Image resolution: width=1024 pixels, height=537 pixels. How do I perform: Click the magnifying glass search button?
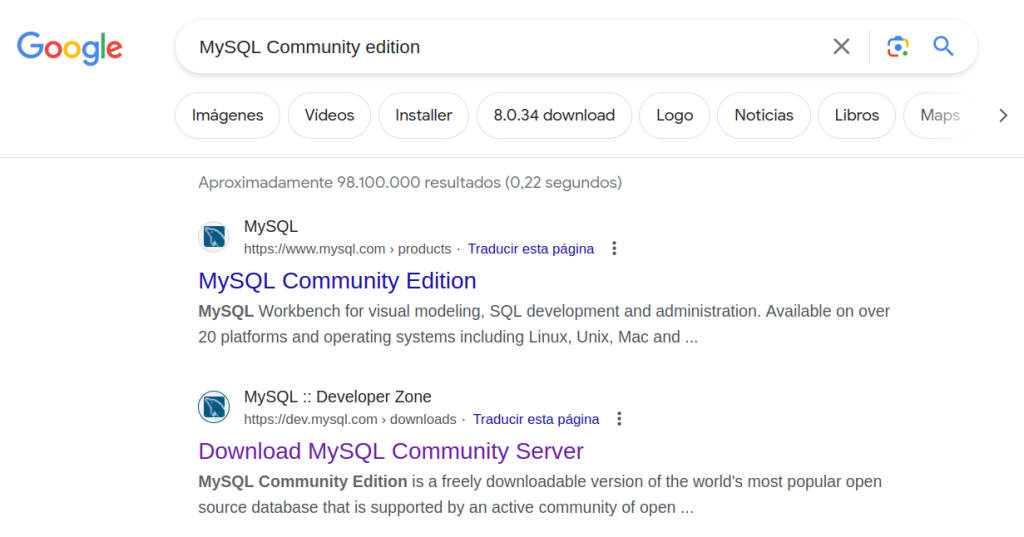point(943,47)
